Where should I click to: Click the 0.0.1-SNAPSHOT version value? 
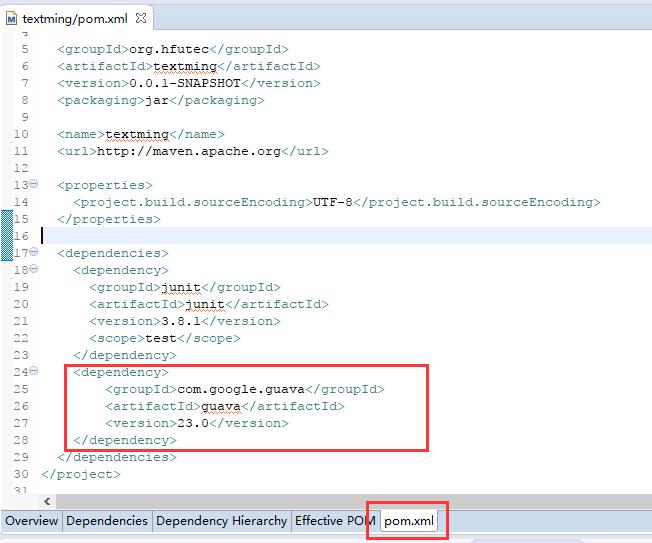pos(185,83)
